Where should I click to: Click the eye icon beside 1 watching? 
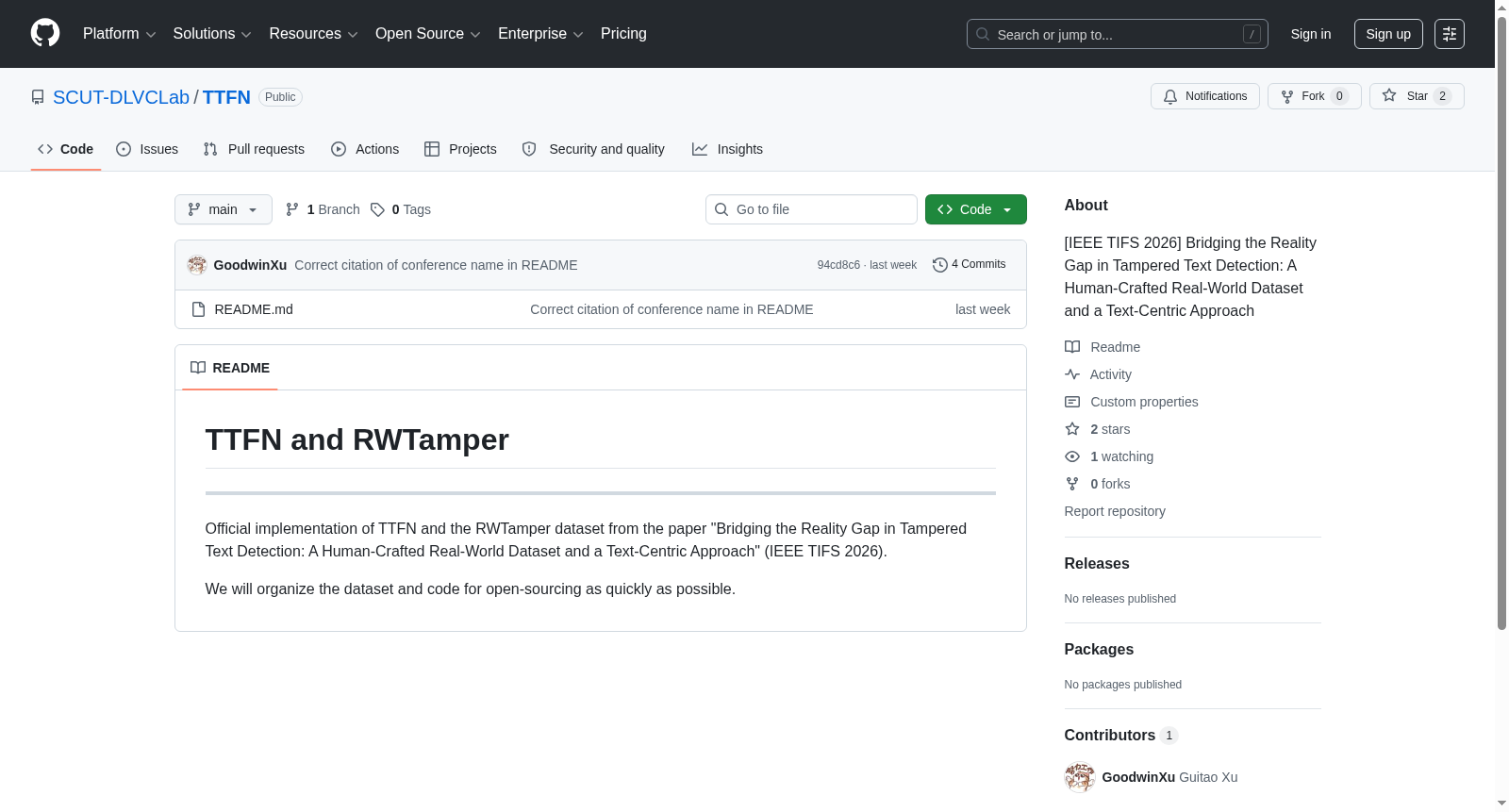[x=1072, y=456]
